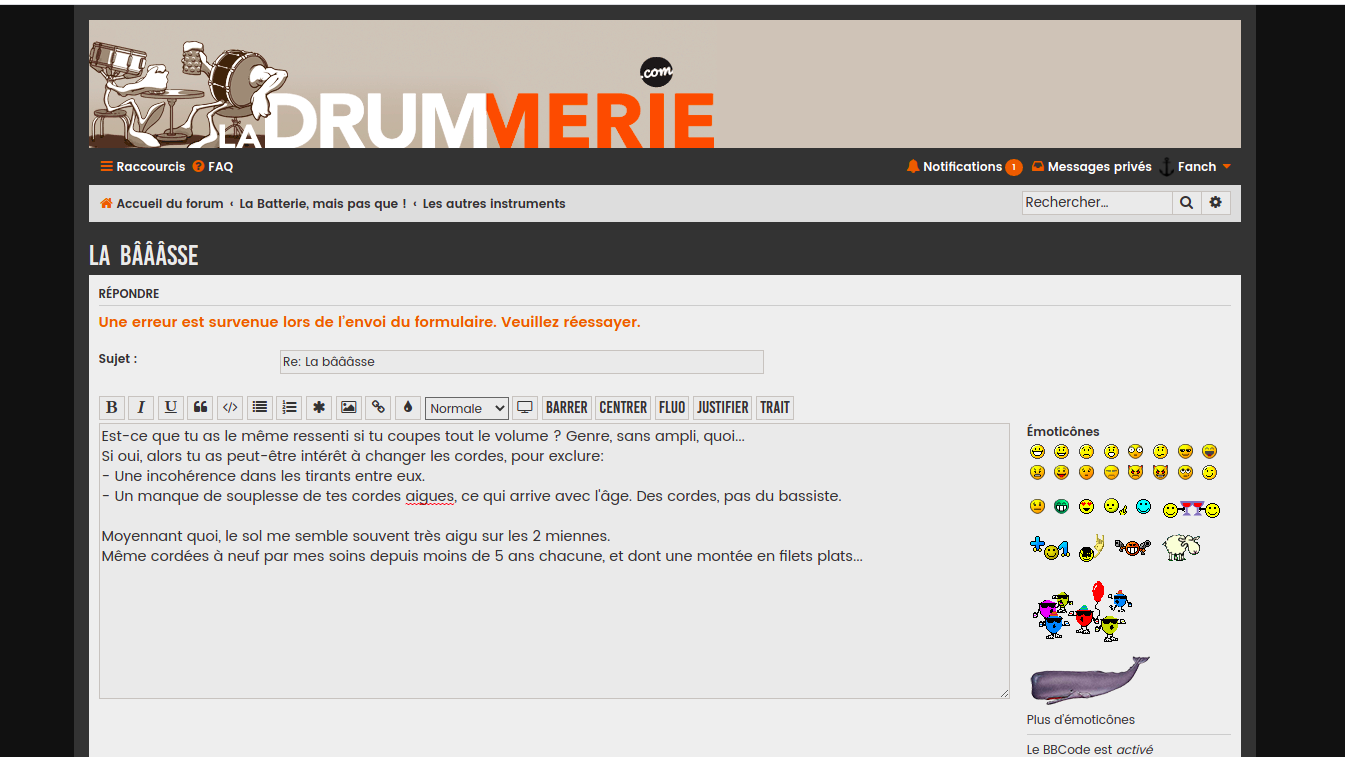1345x757 pixels.
Task: Insert an image tag
Action: pyautogui.click(x=348, y=408)
